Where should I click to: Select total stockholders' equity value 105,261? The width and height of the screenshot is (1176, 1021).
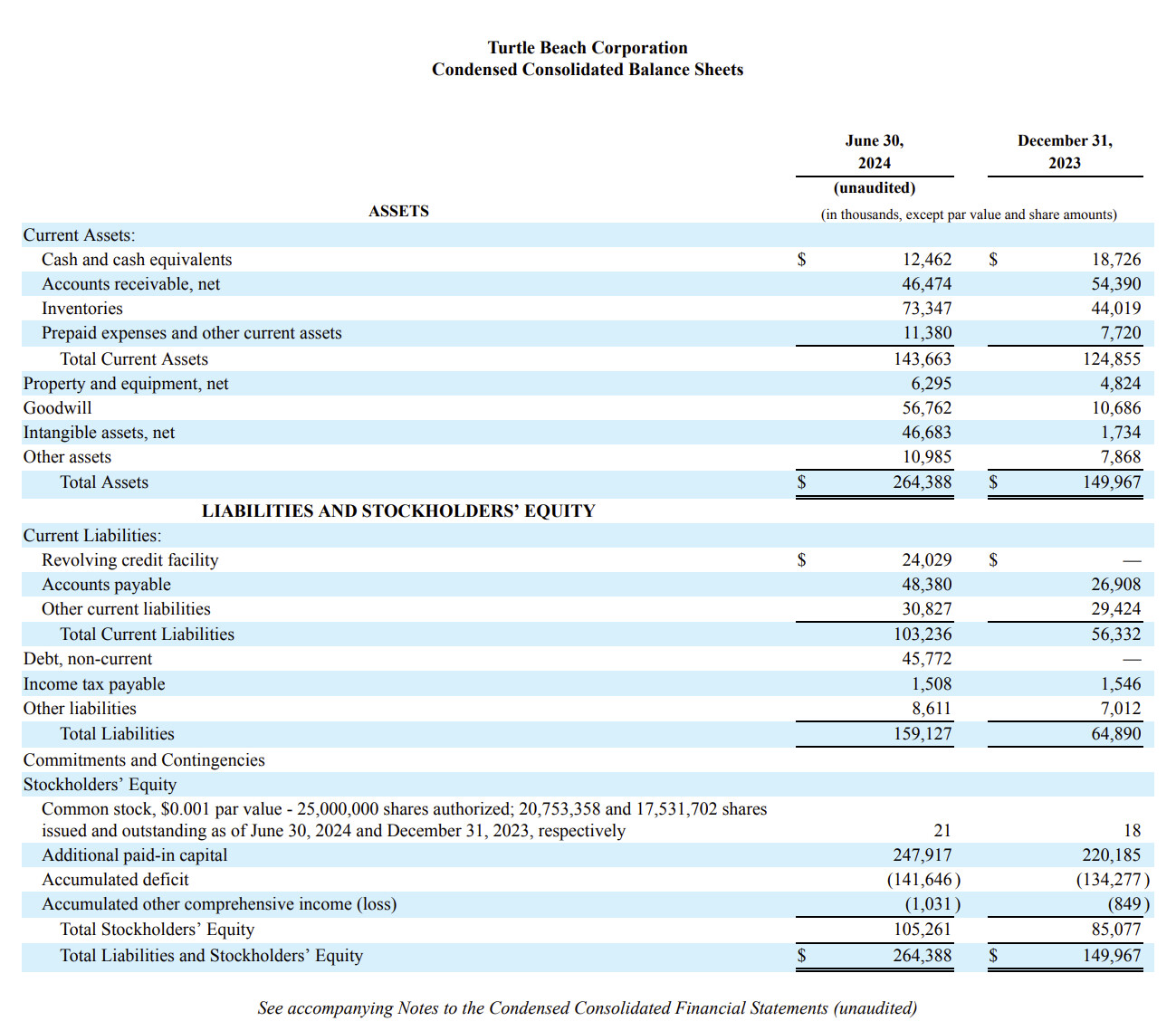[x=923, y=930]
